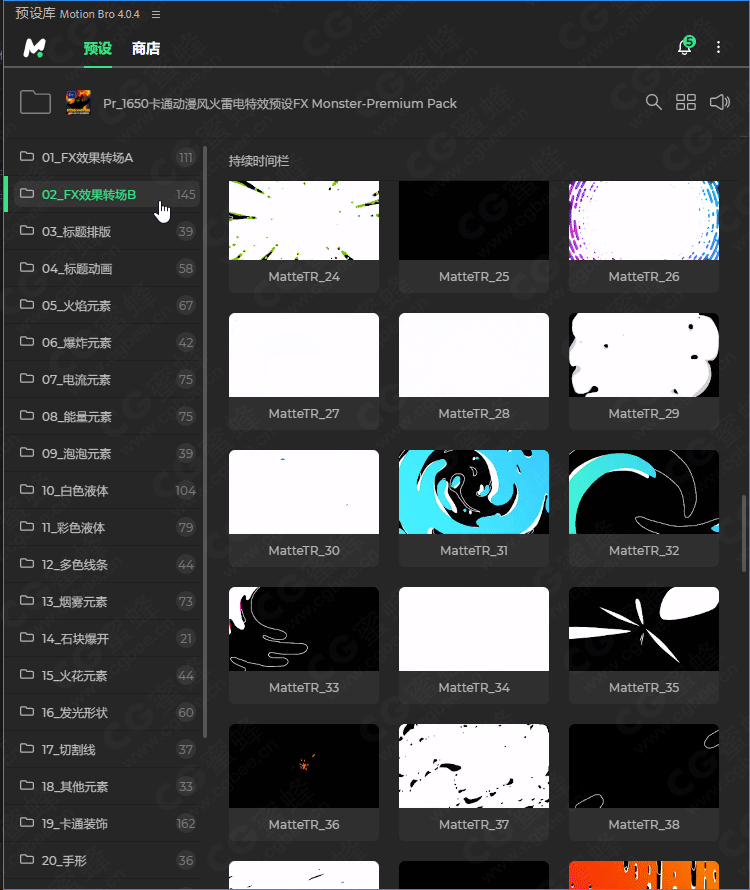Image resolution: width=750 pixels, height=890 pixels.
Task: Select the MatteTR_29 preset thumbnail
Action: coord(644,355)
